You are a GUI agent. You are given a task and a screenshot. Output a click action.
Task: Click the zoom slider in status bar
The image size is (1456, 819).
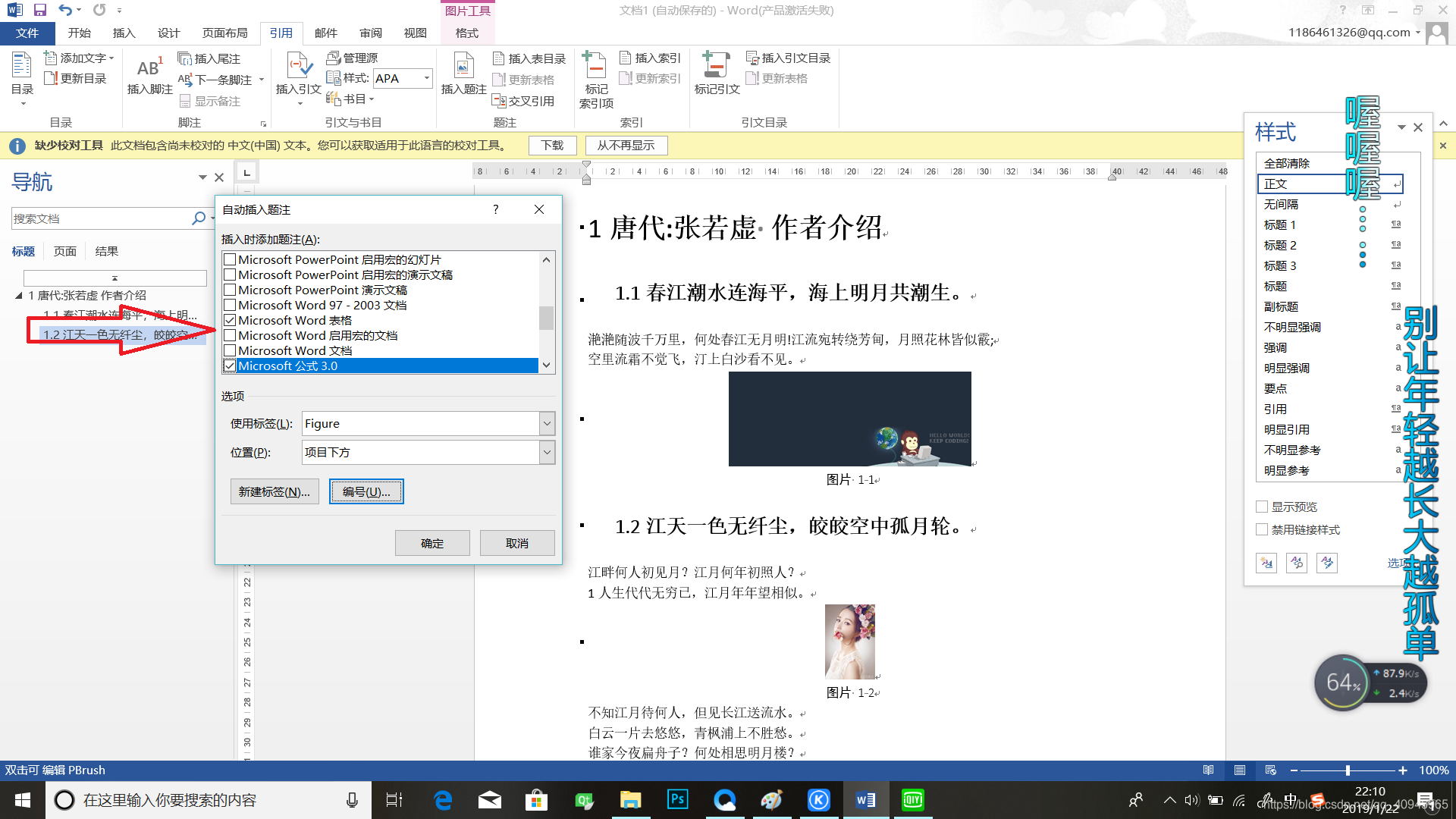[x=1349, y=770]
